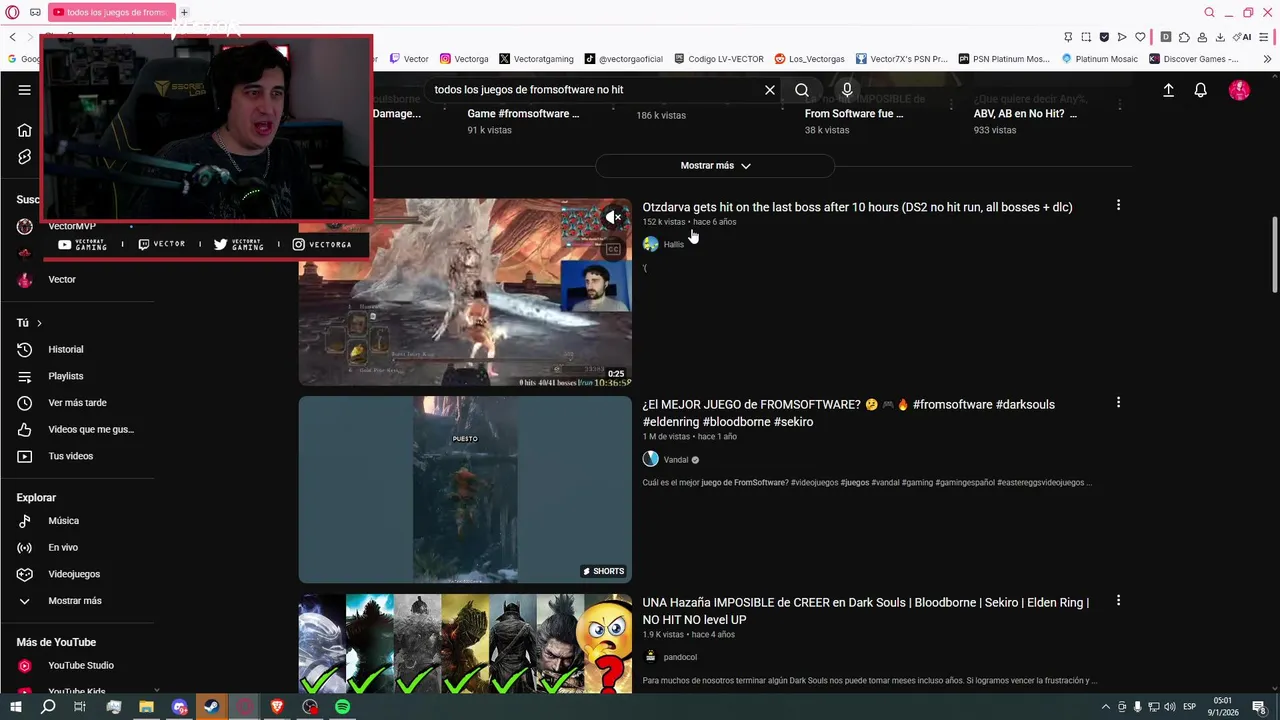Open the Codigo LV-VECTOR bookmark
The width and height of the screenshot is (1280, 720).
(x=719, y=59)
